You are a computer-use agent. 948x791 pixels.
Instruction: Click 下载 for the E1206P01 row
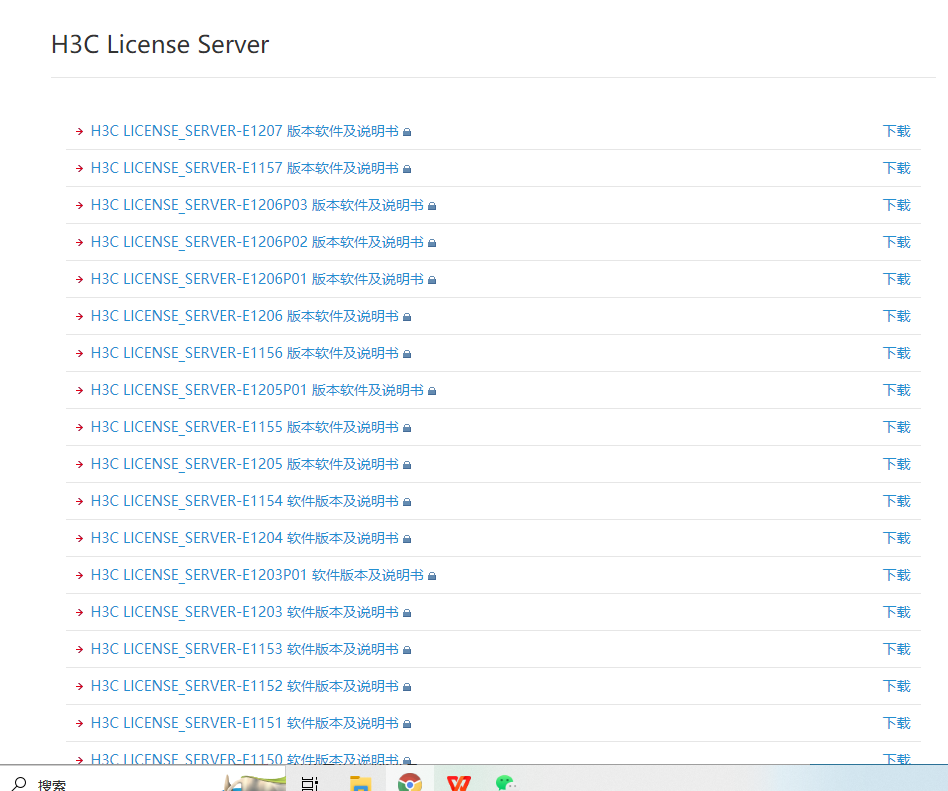click(897, 279)
